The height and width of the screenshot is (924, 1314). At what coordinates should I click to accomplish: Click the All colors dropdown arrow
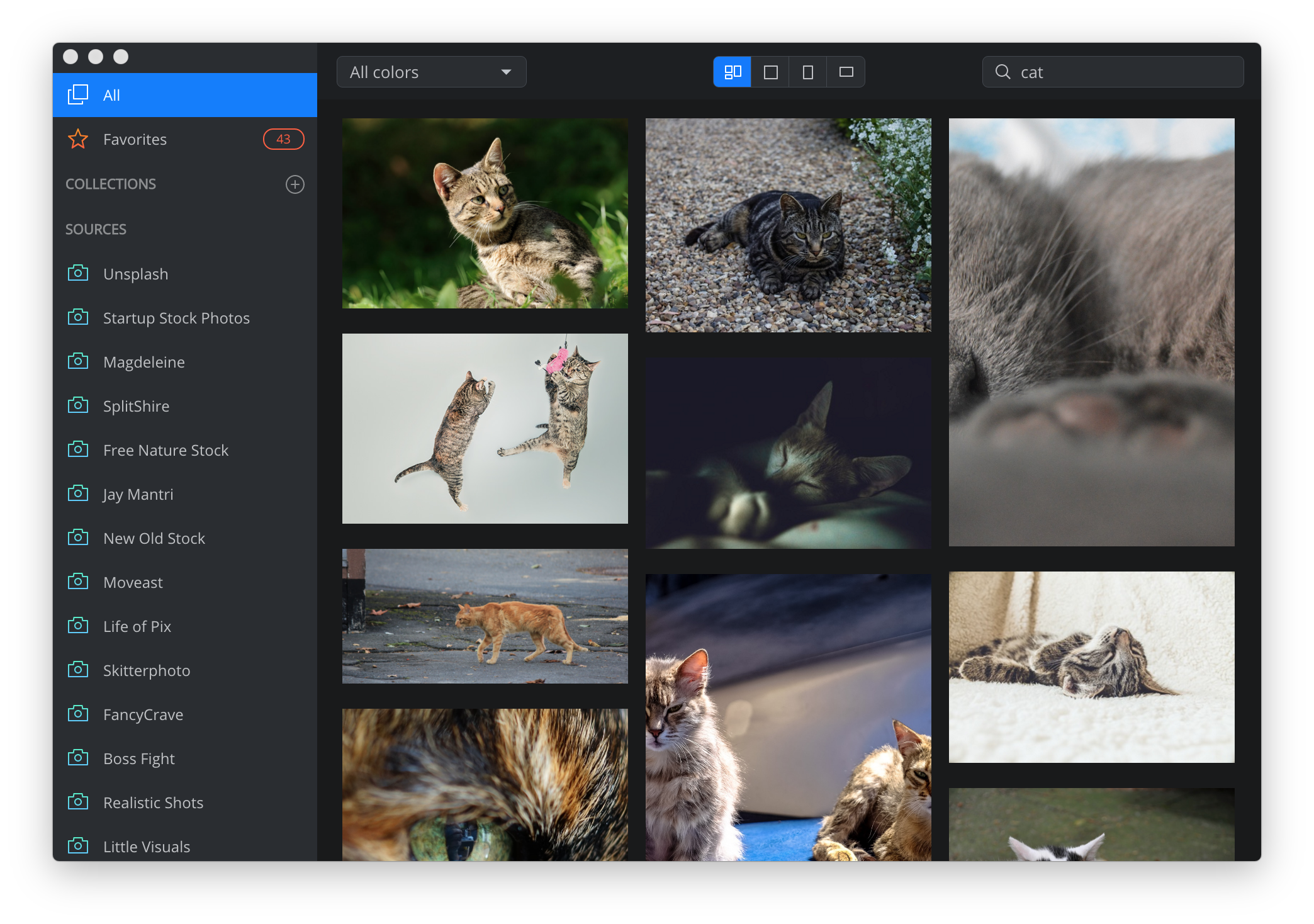(506, 72)
